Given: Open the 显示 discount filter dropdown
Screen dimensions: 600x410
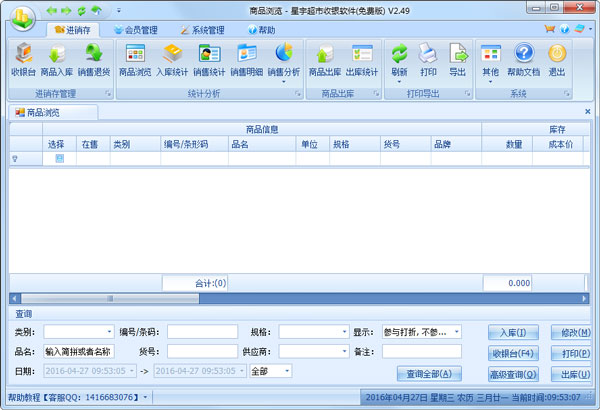Looking at the screenshot, I should click(457, 332).
